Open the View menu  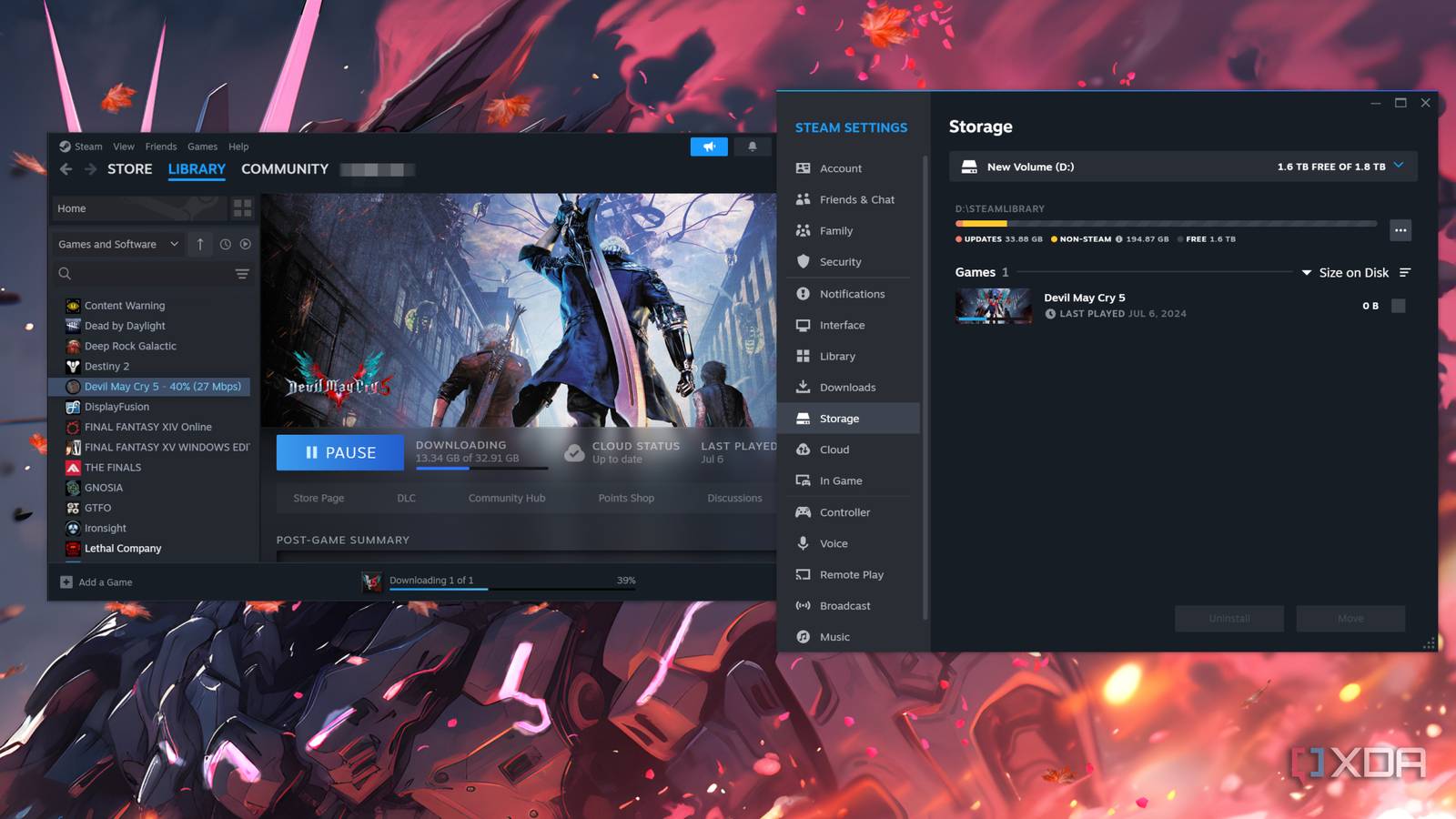click(x=124, y=147)
